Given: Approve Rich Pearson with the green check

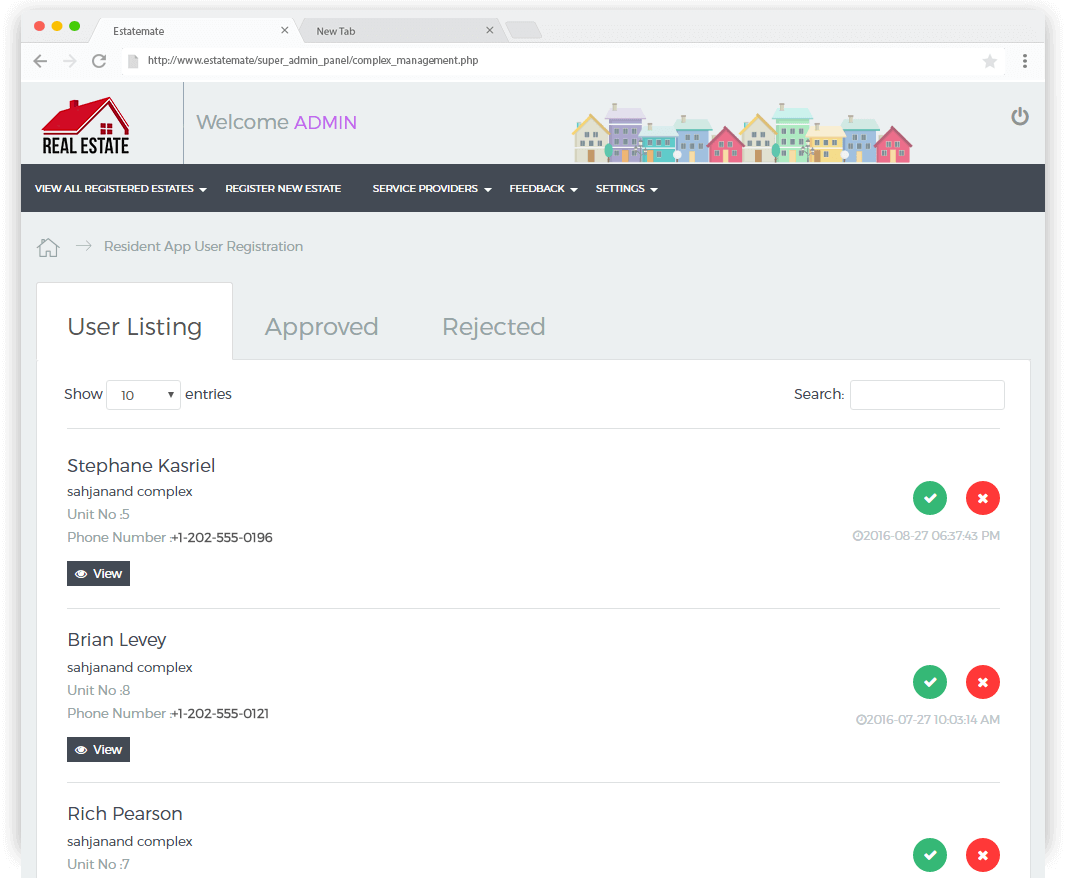Looking at the screenshot, I should (930, 855).
